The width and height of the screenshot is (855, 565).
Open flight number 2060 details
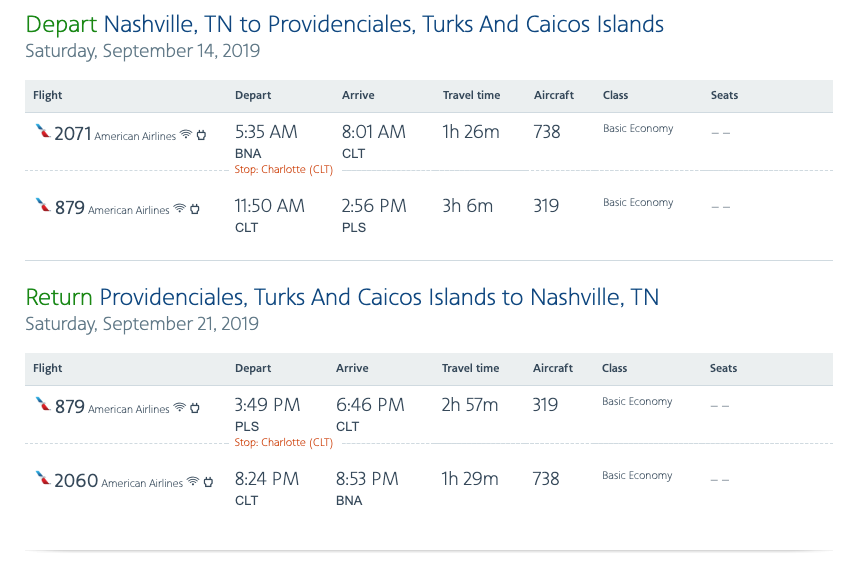pos(76,481)
